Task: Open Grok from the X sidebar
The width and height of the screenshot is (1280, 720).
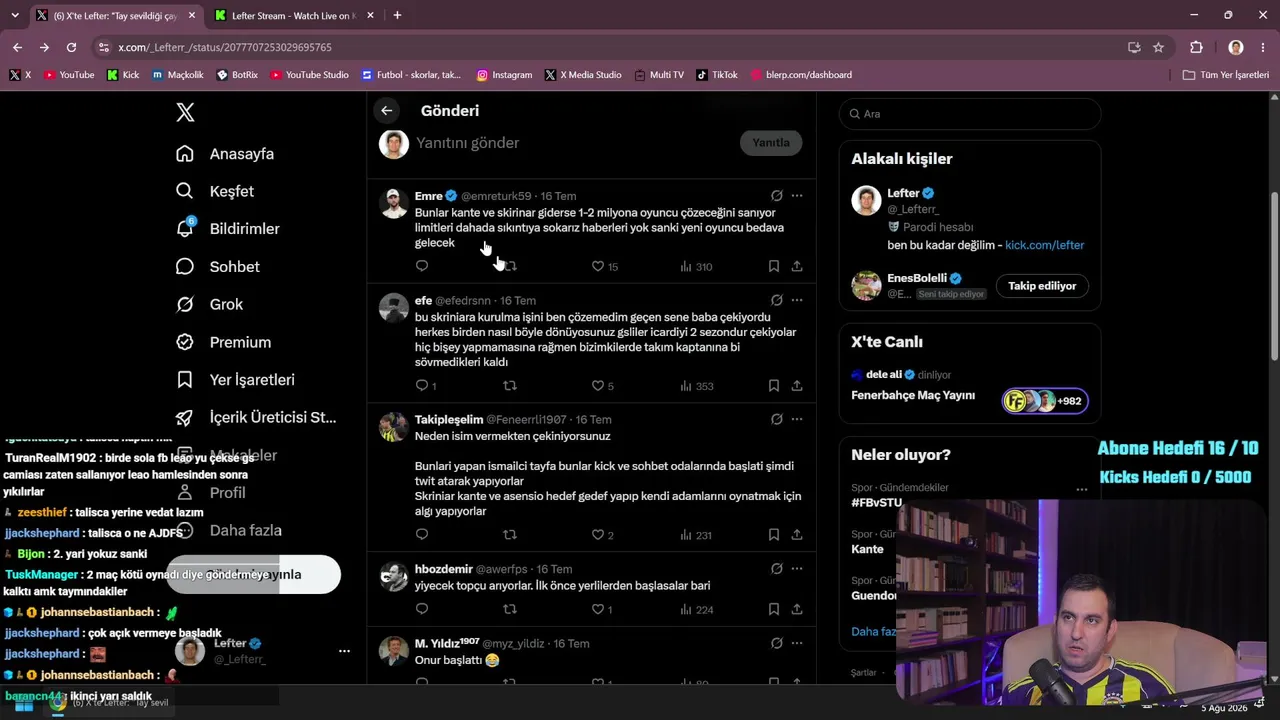Action: (209, 304)
